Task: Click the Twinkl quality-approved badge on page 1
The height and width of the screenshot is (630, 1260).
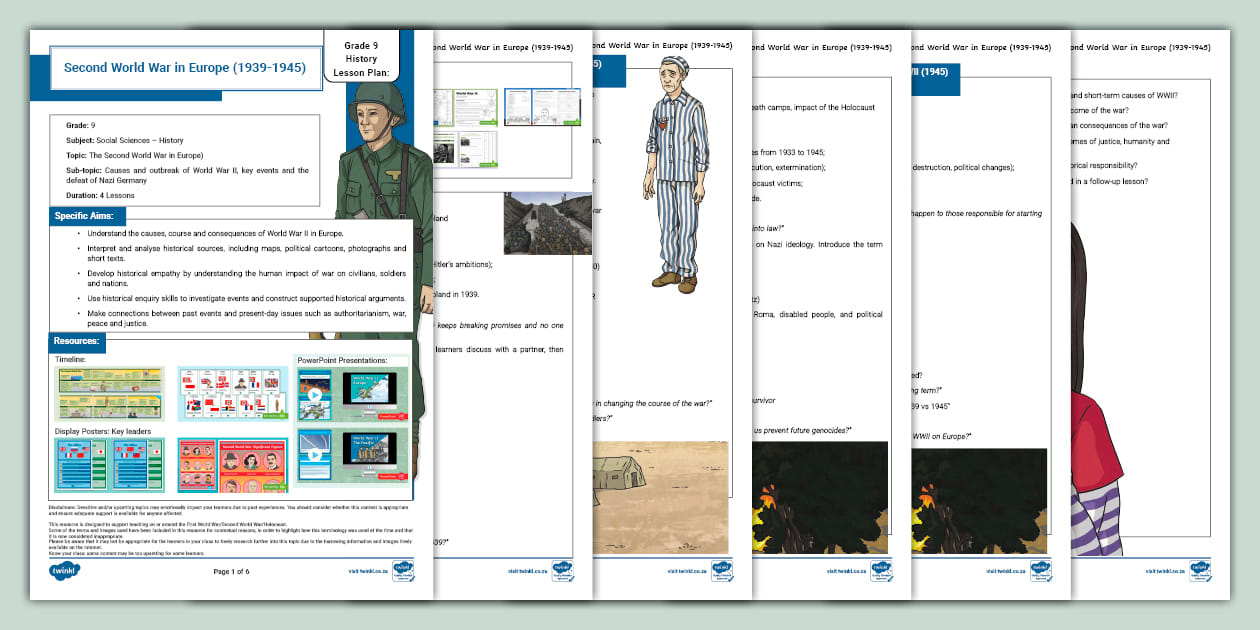Action: pos(403,571)
